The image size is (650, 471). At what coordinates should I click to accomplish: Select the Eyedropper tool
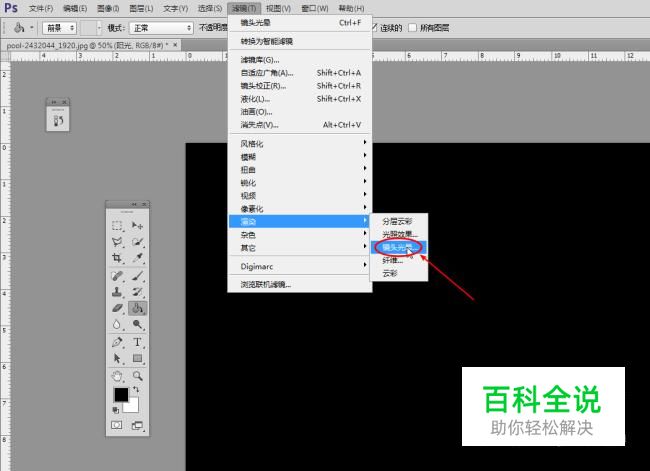[x=137, y=258]
